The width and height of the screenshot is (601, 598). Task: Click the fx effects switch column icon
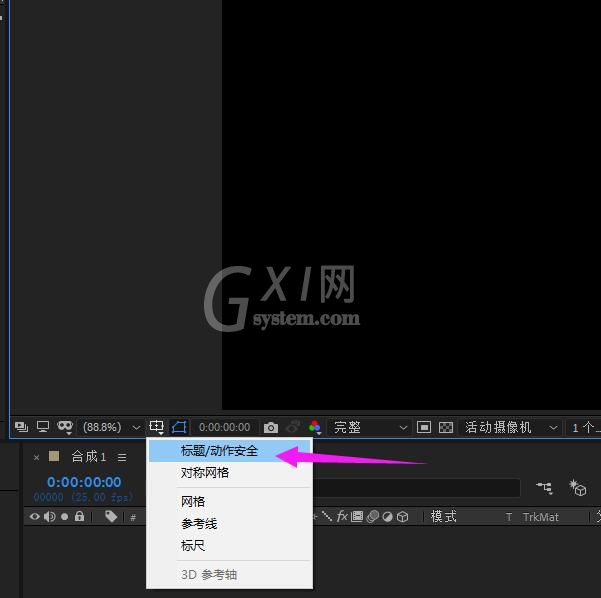click(342, 516)
